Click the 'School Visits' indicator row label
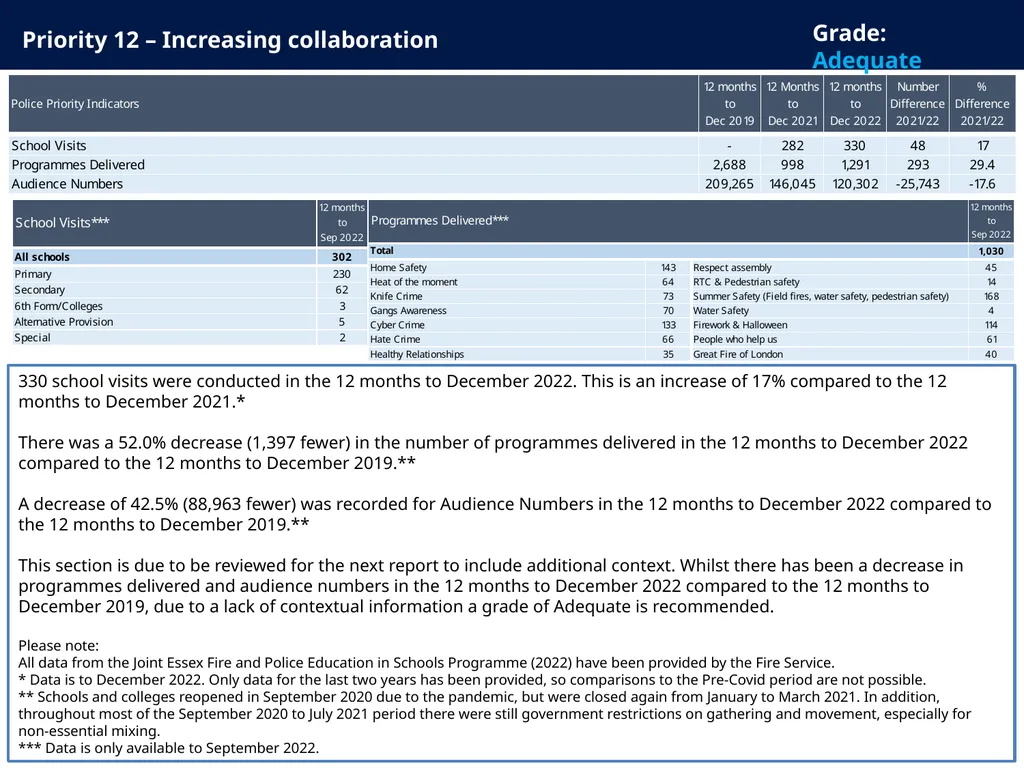This screenshot has height=768, width=1024. (x=49, y=146)
